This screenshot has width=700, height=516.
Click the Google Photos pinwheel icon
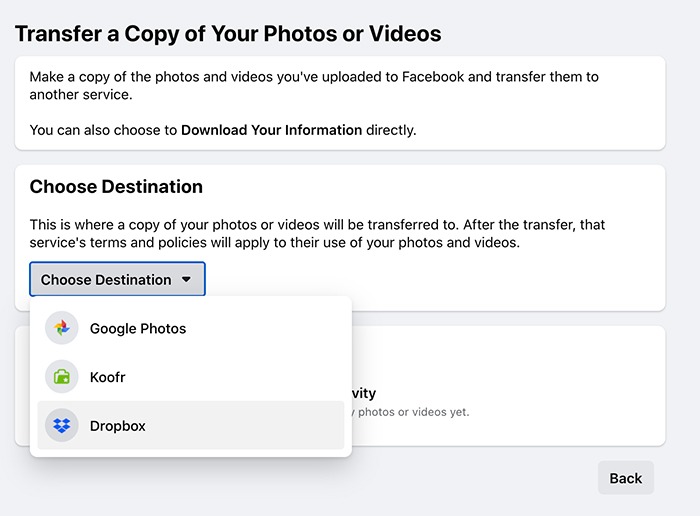(62, 328)
